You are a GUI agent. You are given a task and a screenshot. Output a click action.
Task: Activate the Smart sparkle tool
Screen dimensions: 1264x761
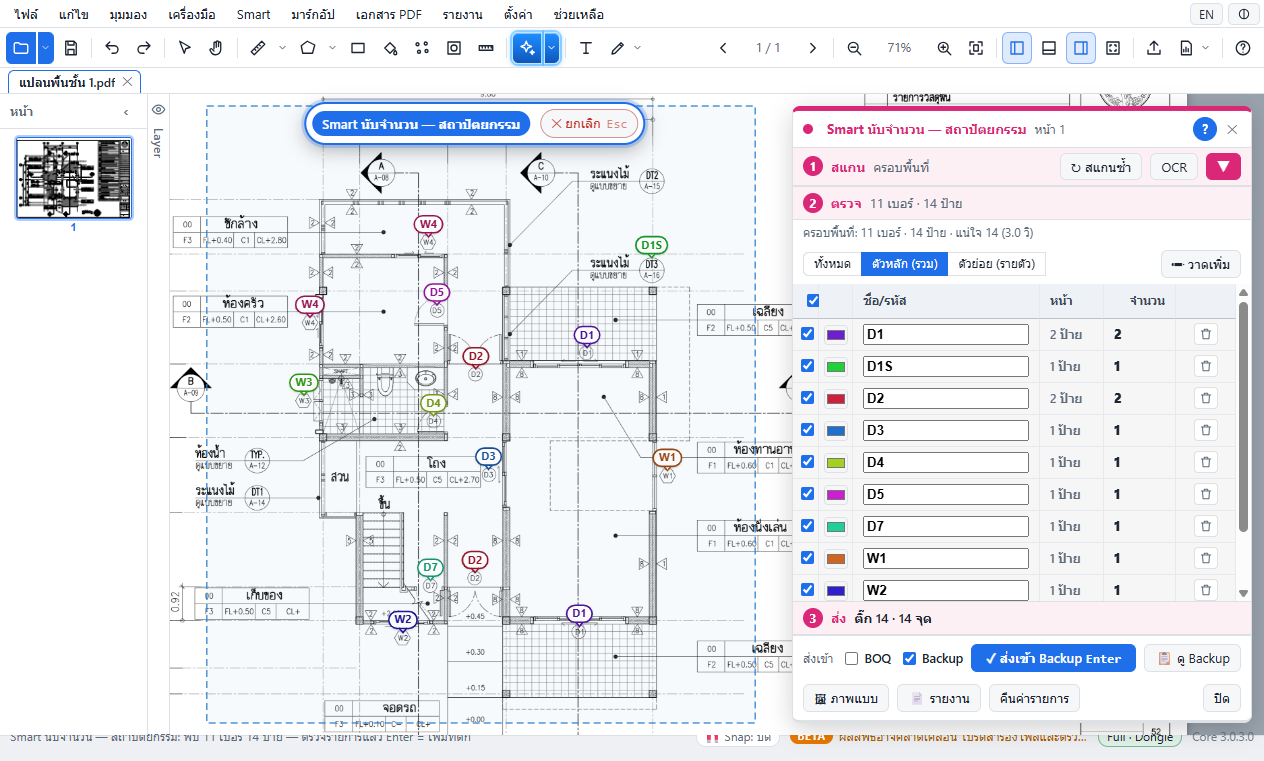[x=527, y=48]
